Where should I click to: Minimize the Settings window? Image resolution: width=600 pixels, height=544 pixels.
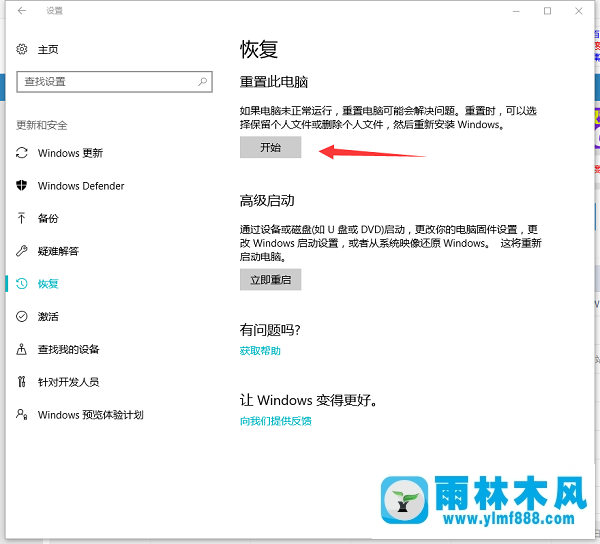click(516, 11)
